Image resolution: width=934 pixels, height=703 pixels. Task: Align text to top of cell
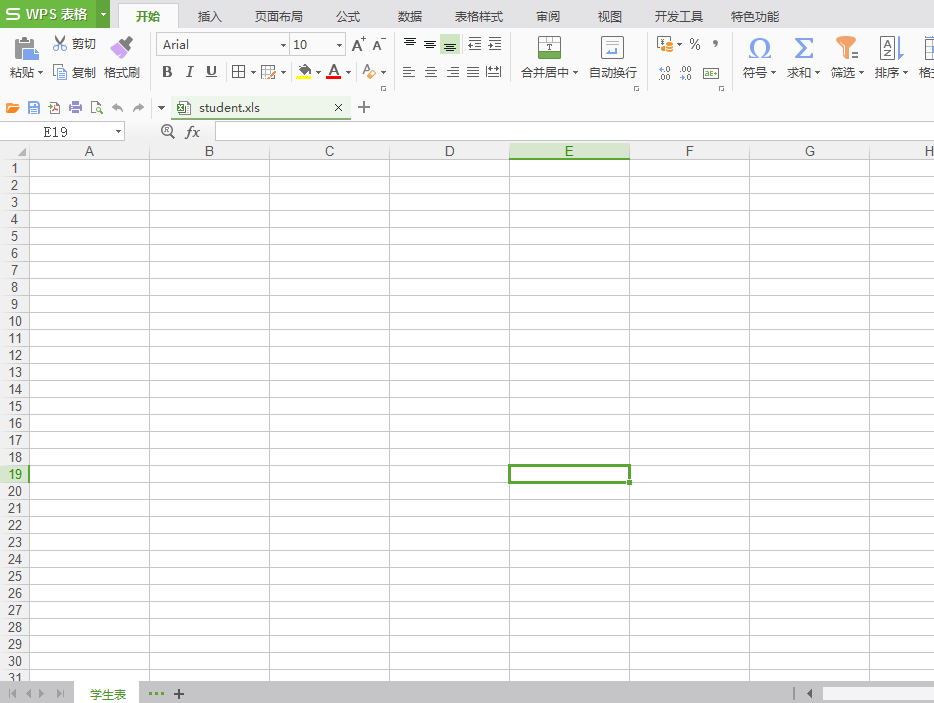[x=410, y=43]
